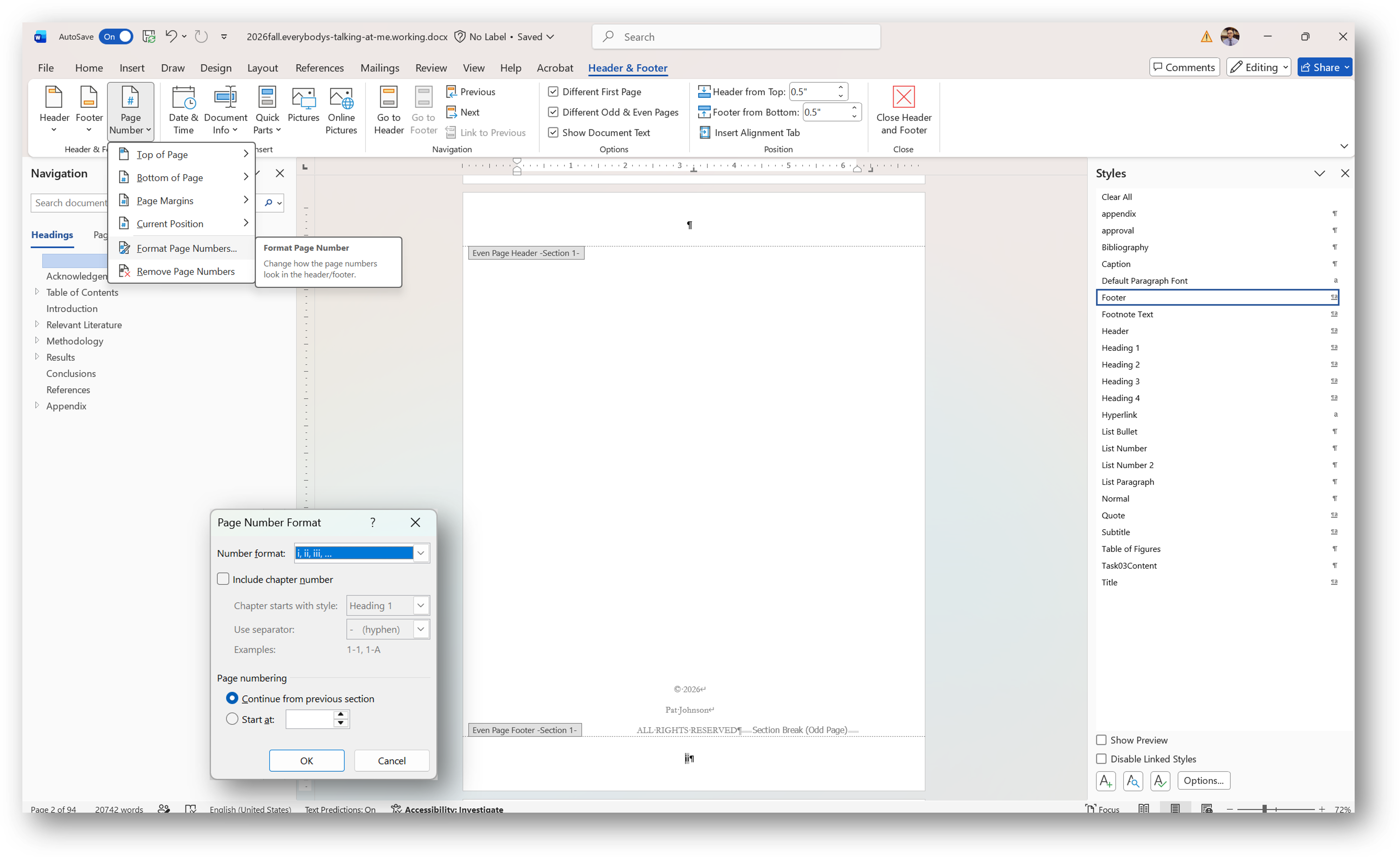Open the Style Inspector
The width and height of the screenshot is (1400, 858).
click(1133, 781)
